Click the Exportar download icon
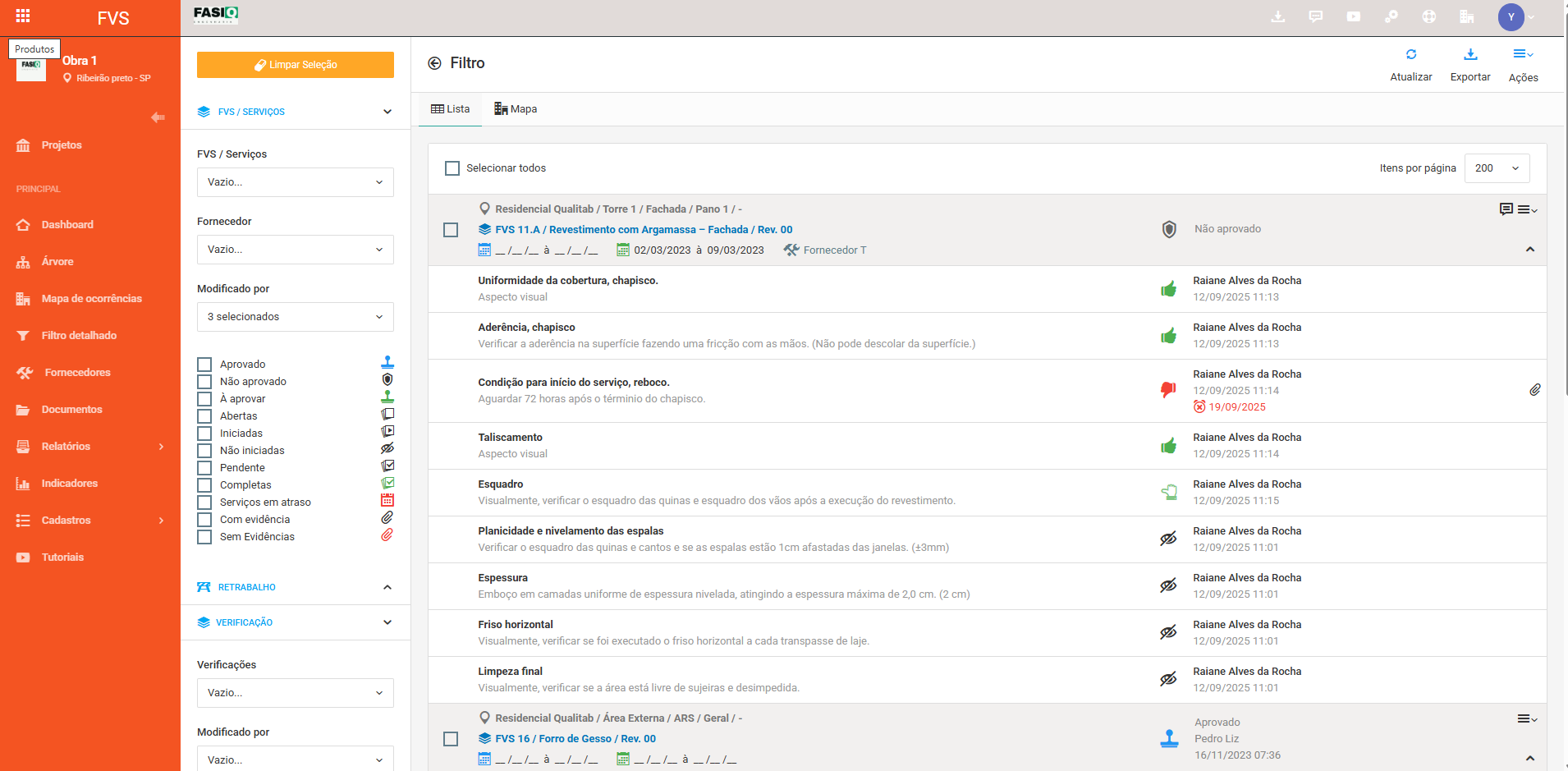This screenshot has width=1568, height=771. [1470, 54]
